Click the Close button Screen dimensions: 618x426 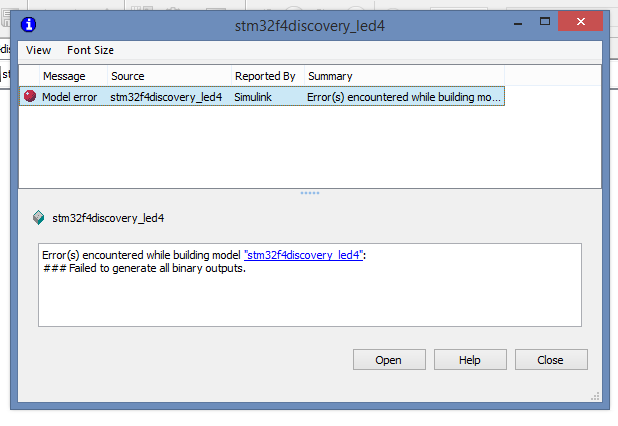551,359
